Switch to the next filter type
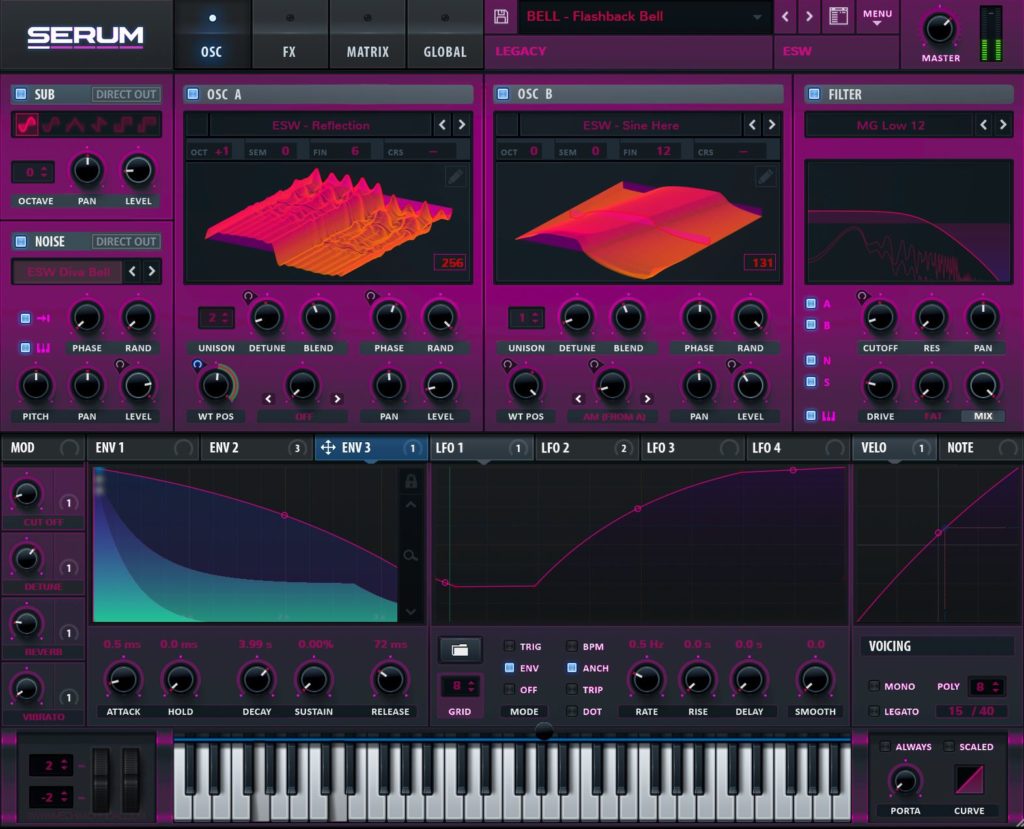Screen dimensions: 1024x829 point(1003,124)
